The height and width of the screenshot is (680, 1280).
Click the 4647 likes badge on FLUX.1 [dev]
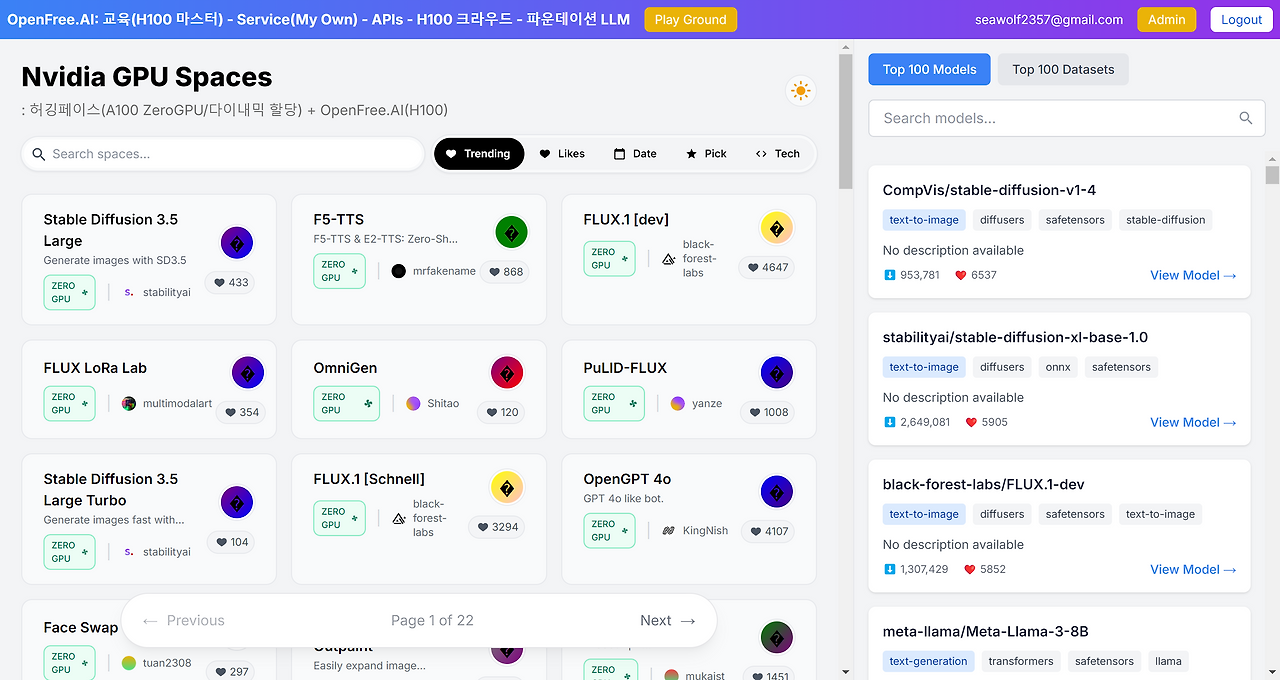(767, 267)
